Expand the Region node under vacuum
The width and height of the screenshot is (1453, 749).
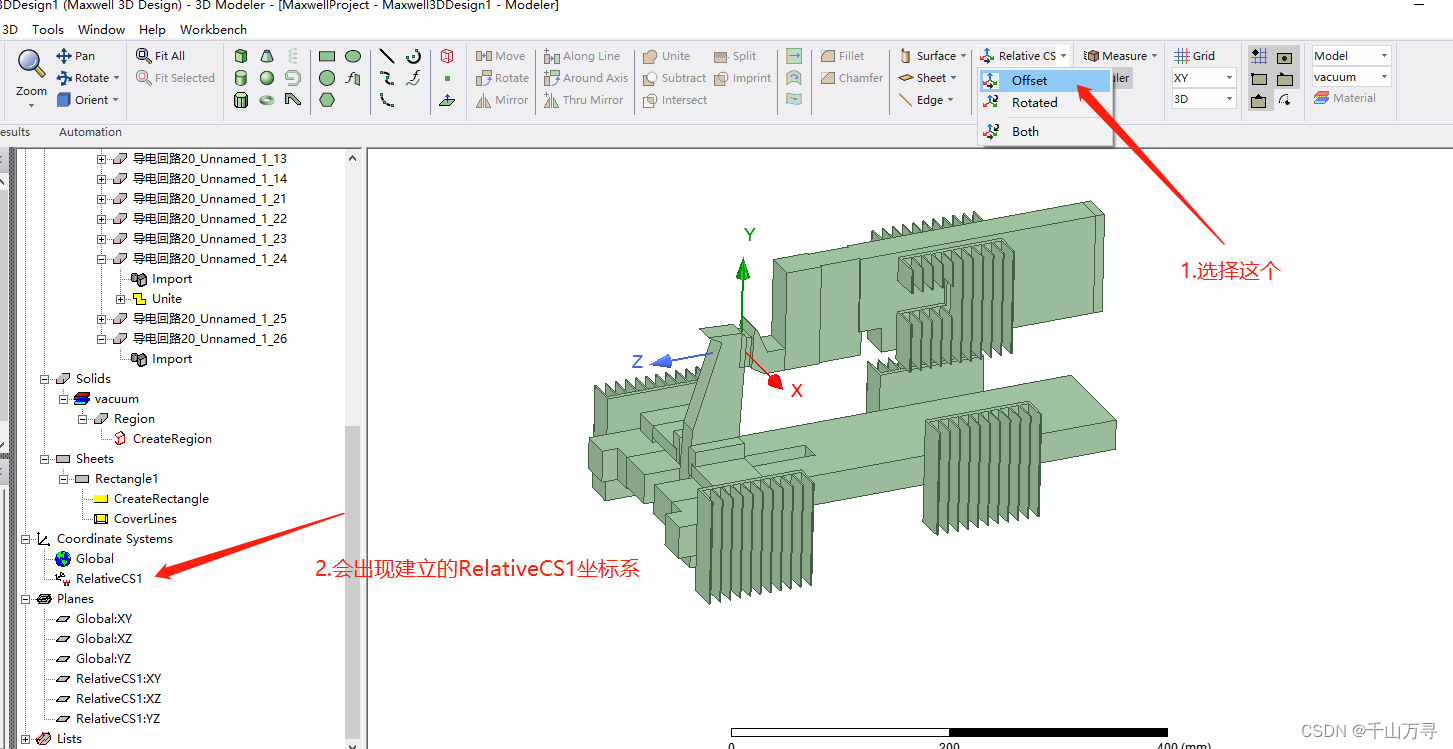[x=83, y=418]
